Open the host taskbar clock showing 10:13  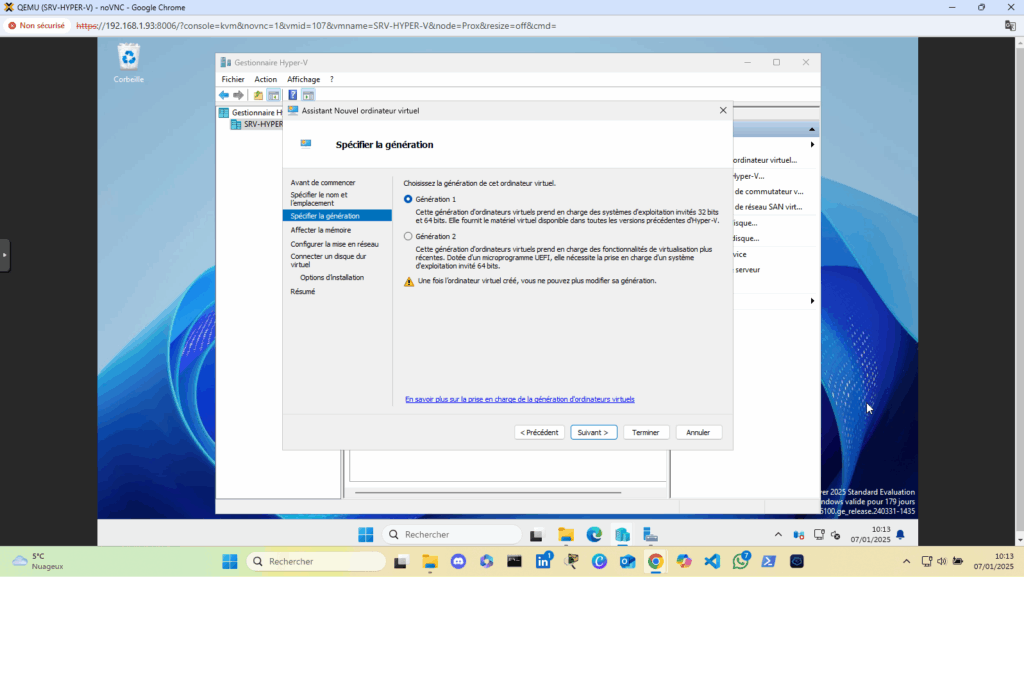994,561
